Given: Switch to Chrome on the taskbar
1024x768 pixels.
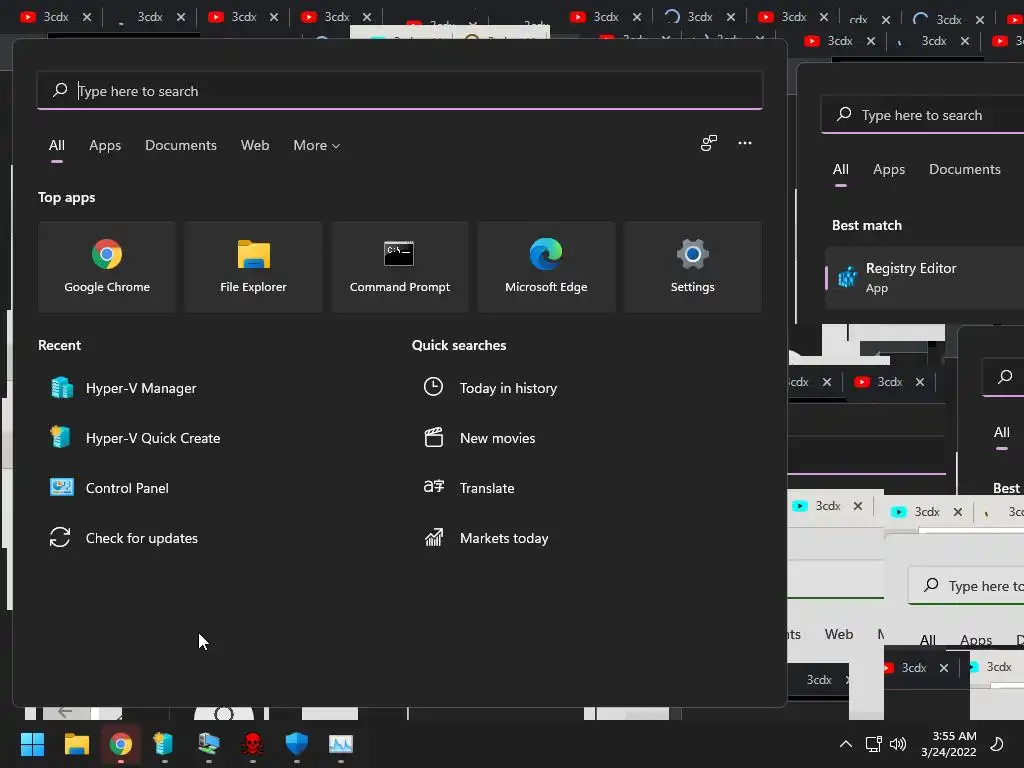Looking at the screenshot, I should point(121,744).
